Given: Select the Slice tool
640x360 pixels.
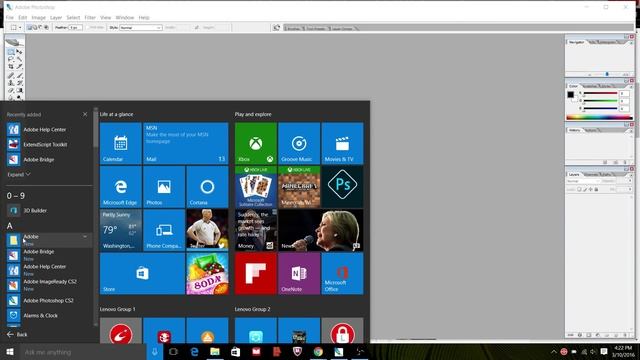Looking at the screenshot, I should point(19,67).
